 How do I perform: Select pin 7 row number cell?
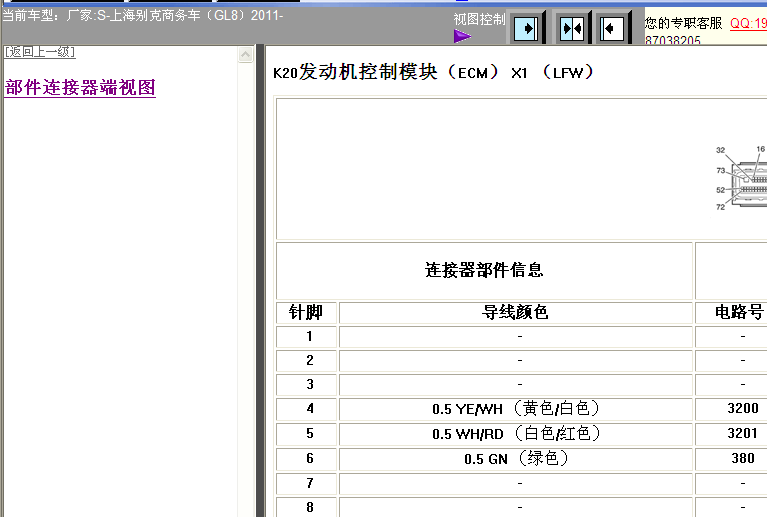[306, 483]
